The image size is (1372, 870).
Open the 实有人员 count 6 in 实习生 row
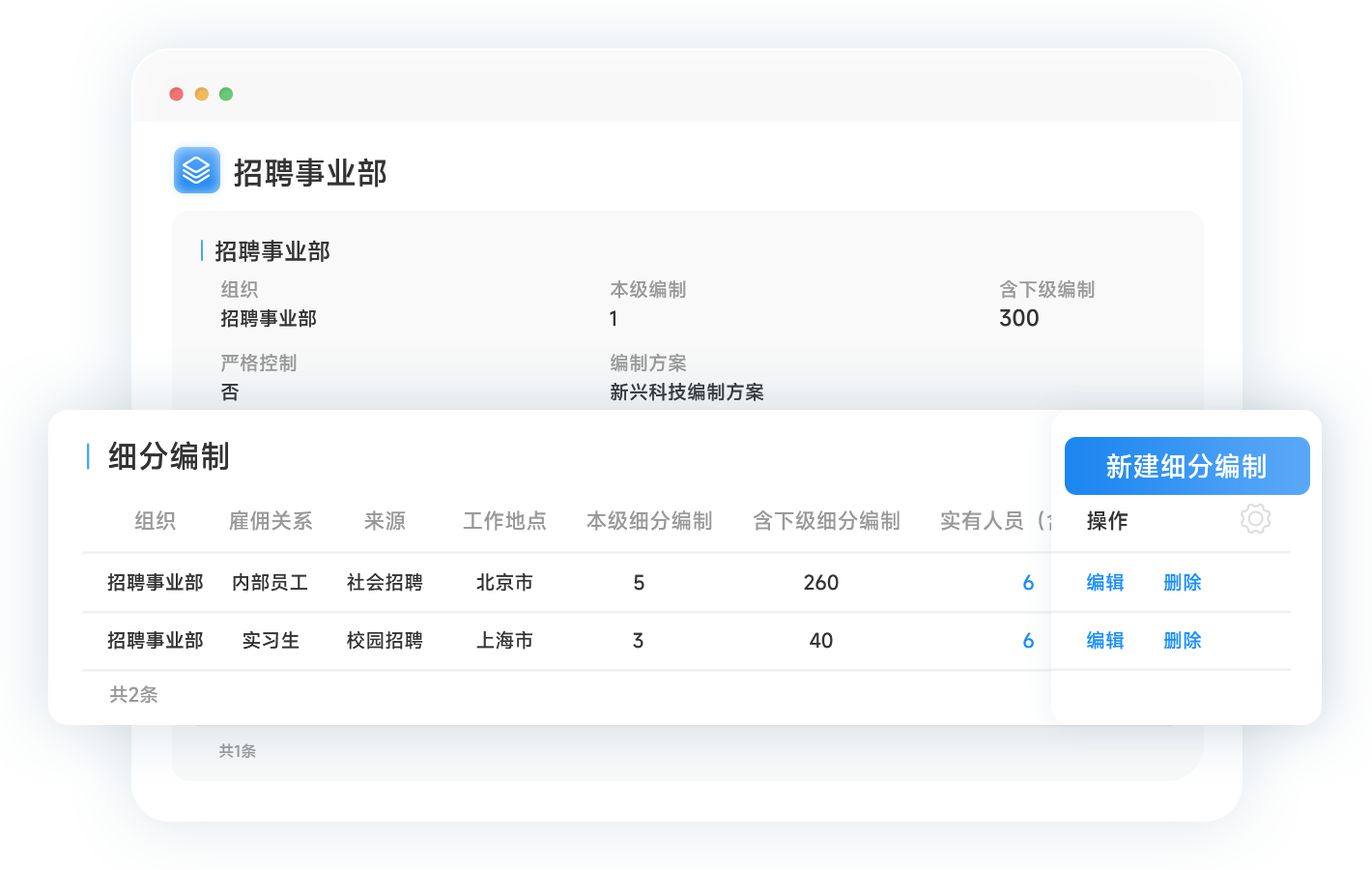point(1028,641)
